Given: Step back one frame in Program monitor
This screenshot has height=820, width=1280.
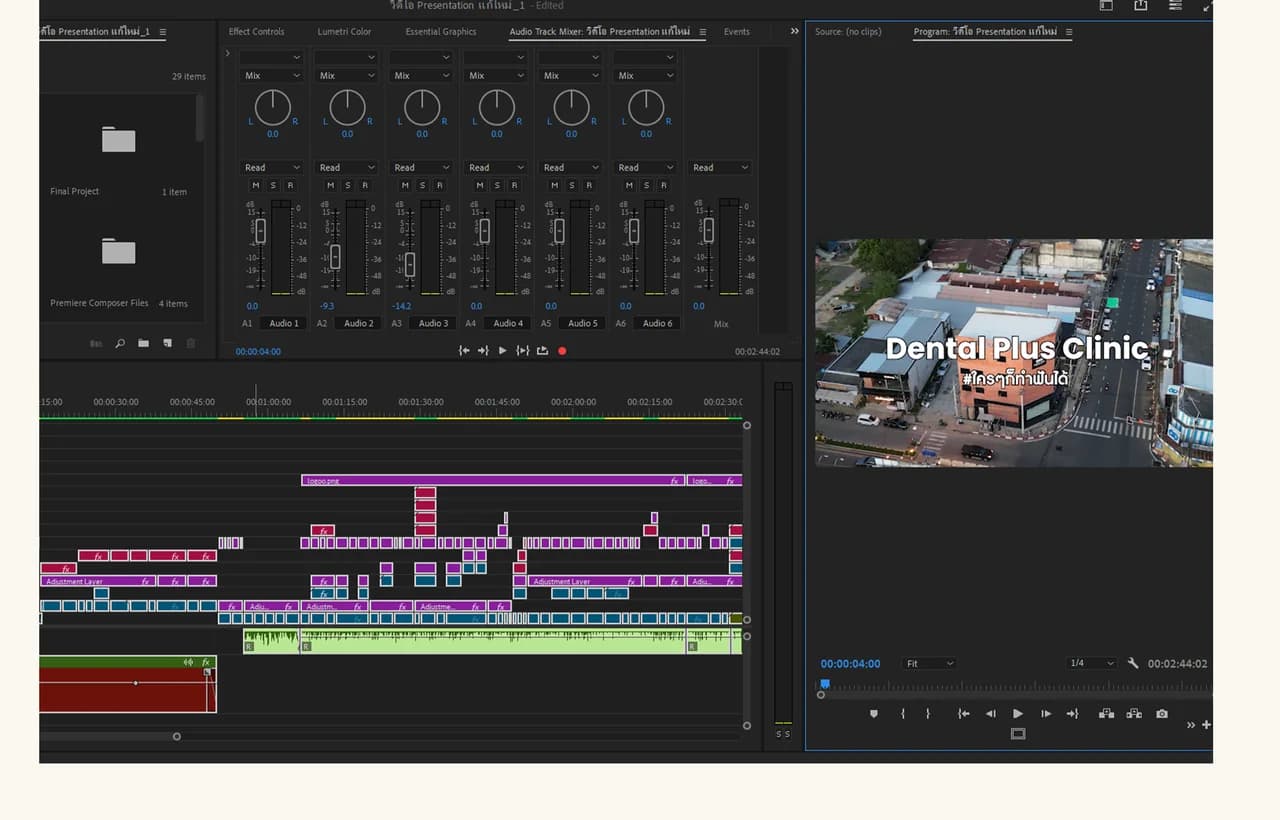Looking at the screenshot, I should pyautogui.click(x=991, y=714).
